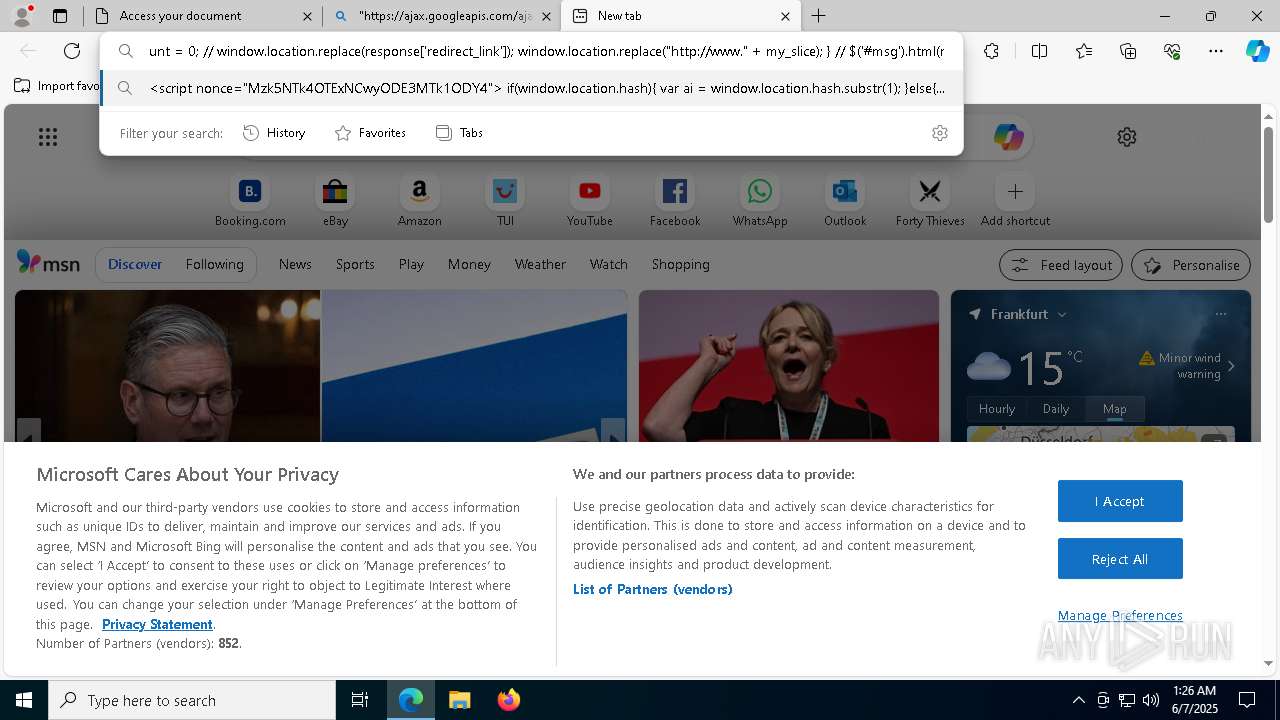
Task: Open Outlook shortcut
Action: point(845,201)
